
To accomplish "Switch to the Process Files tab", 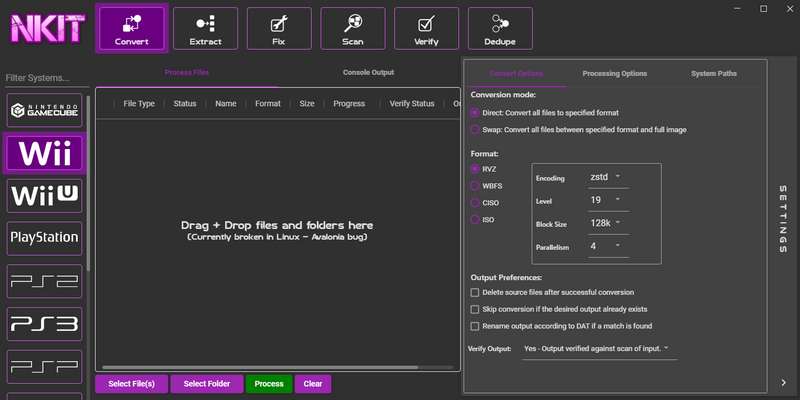I will pos(187,72).
